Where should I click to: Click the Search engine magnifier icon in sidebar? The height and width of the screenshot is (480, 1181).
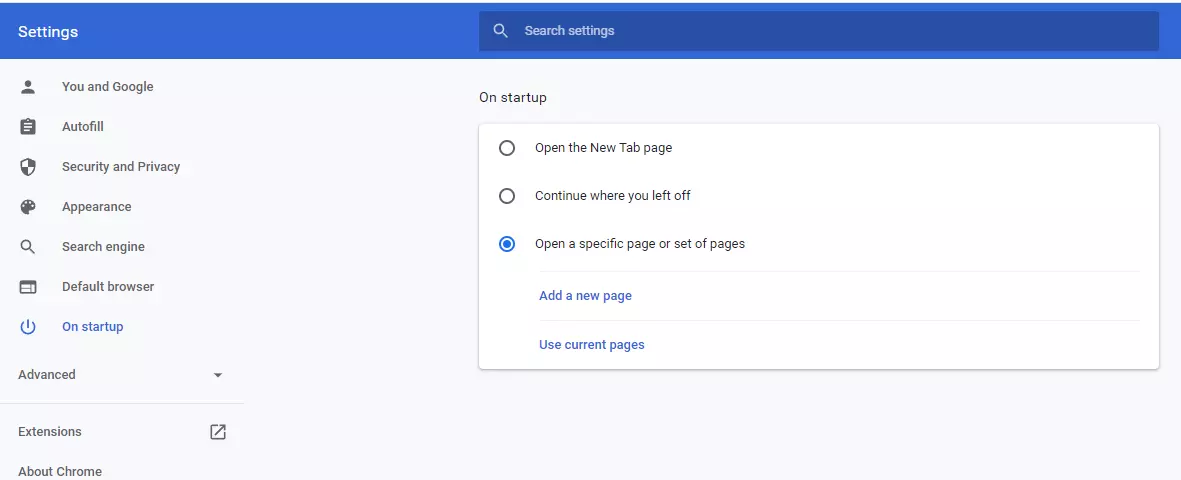coord(28,247)
